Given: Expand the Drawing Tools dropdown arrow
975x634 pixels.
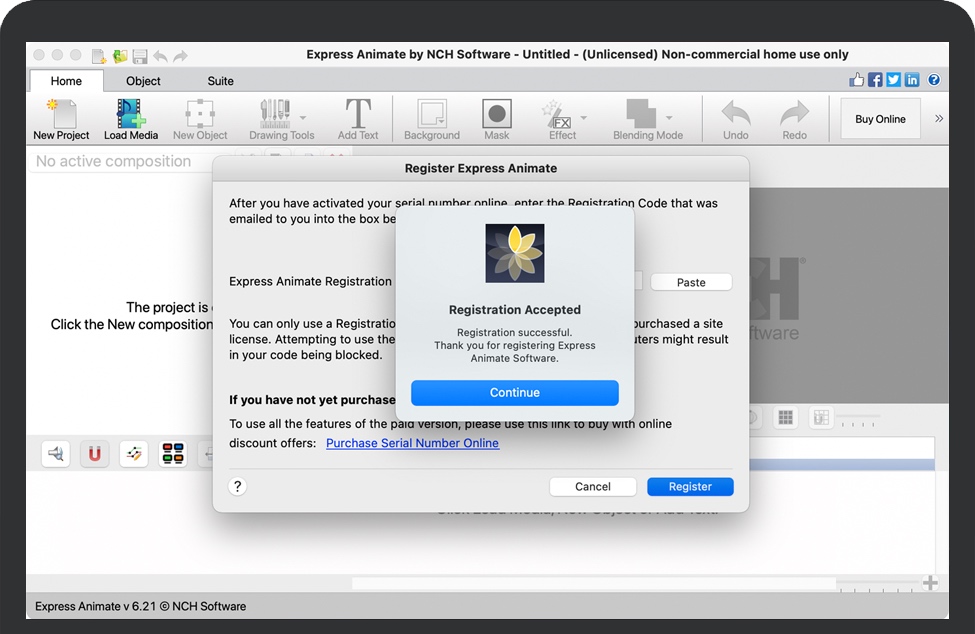Looking at the screenshot, I should [x=303, y=117].
